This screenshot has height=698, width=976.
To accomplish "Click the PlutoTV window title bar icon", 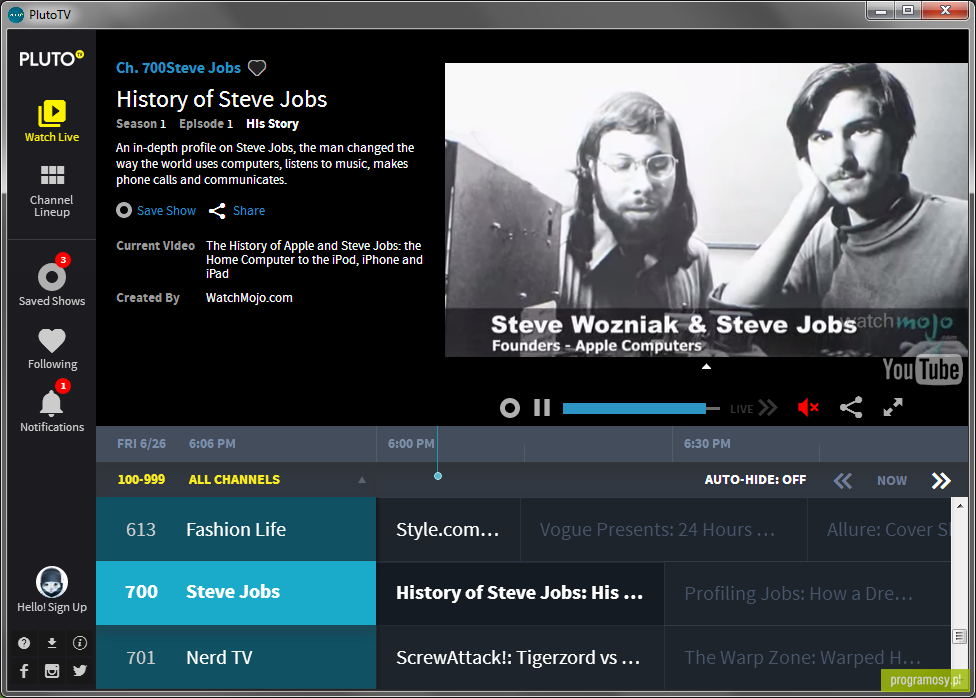I will tap(16, 14).
